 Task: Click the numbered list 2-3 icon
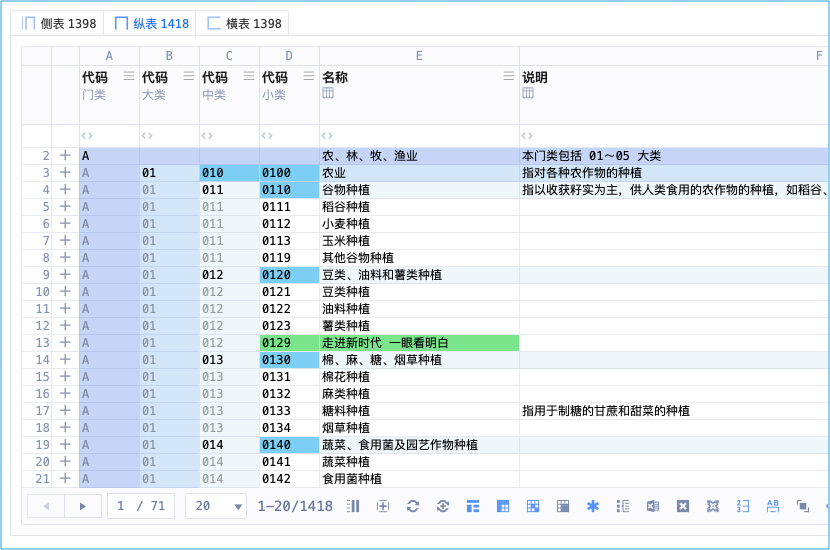743,506
